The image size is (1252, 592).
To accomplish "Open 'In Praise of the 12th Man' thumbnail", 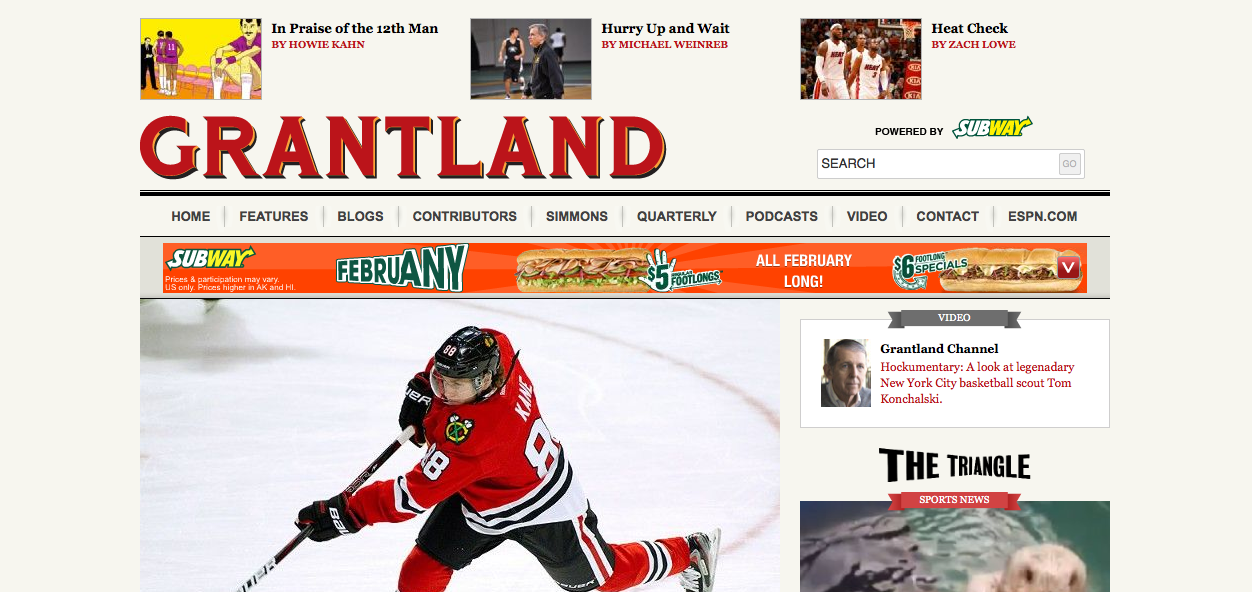I will click(x=201, y=59).
